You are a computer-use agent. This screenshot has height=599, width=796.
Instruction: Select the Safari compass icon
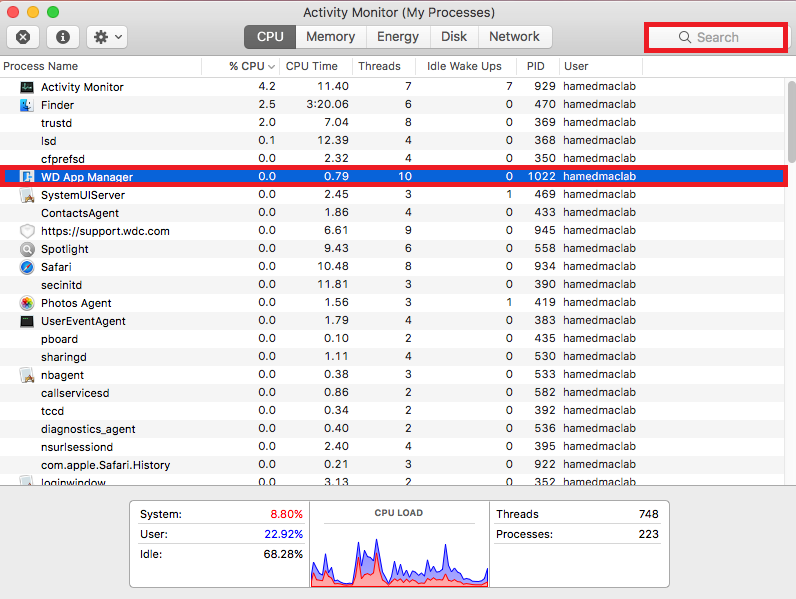click(27, 267)
